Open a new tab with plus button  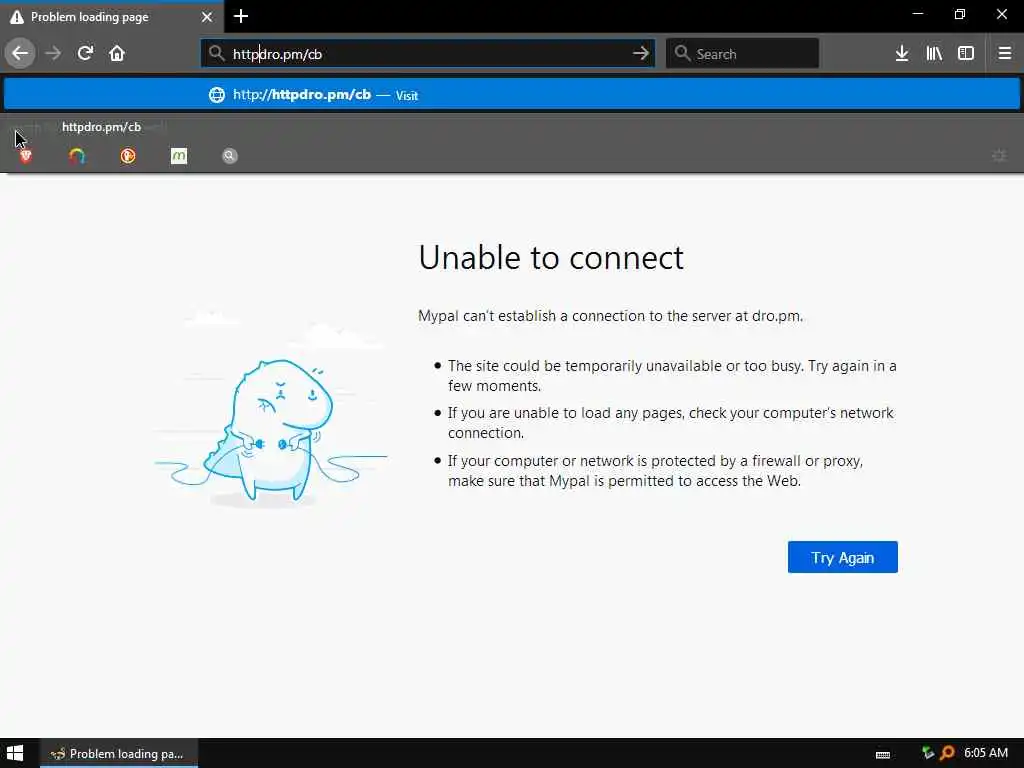tap(241, 16)
